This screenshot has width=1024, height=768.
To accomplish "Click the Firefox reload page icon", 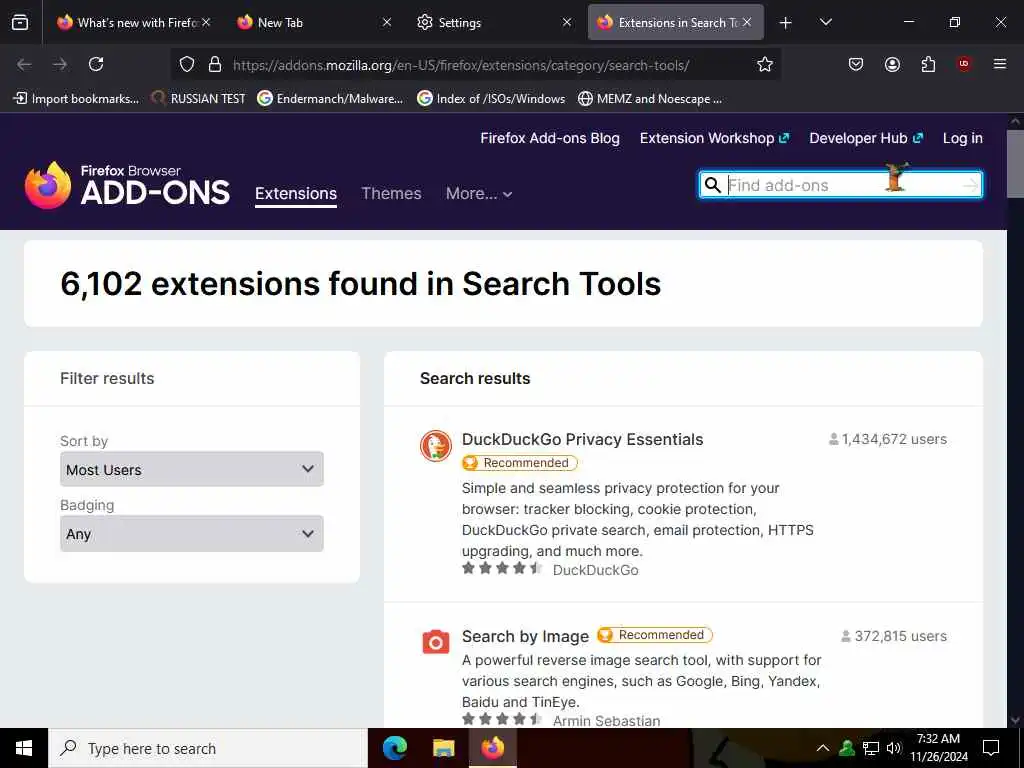I will pos(96,64).
